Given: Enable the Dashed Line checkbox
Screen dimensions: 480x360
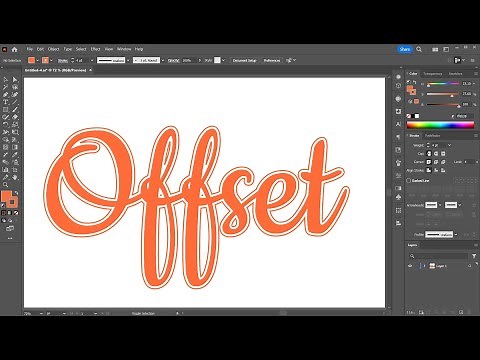Looking at the screenshot, I should [x=409, y=180].
